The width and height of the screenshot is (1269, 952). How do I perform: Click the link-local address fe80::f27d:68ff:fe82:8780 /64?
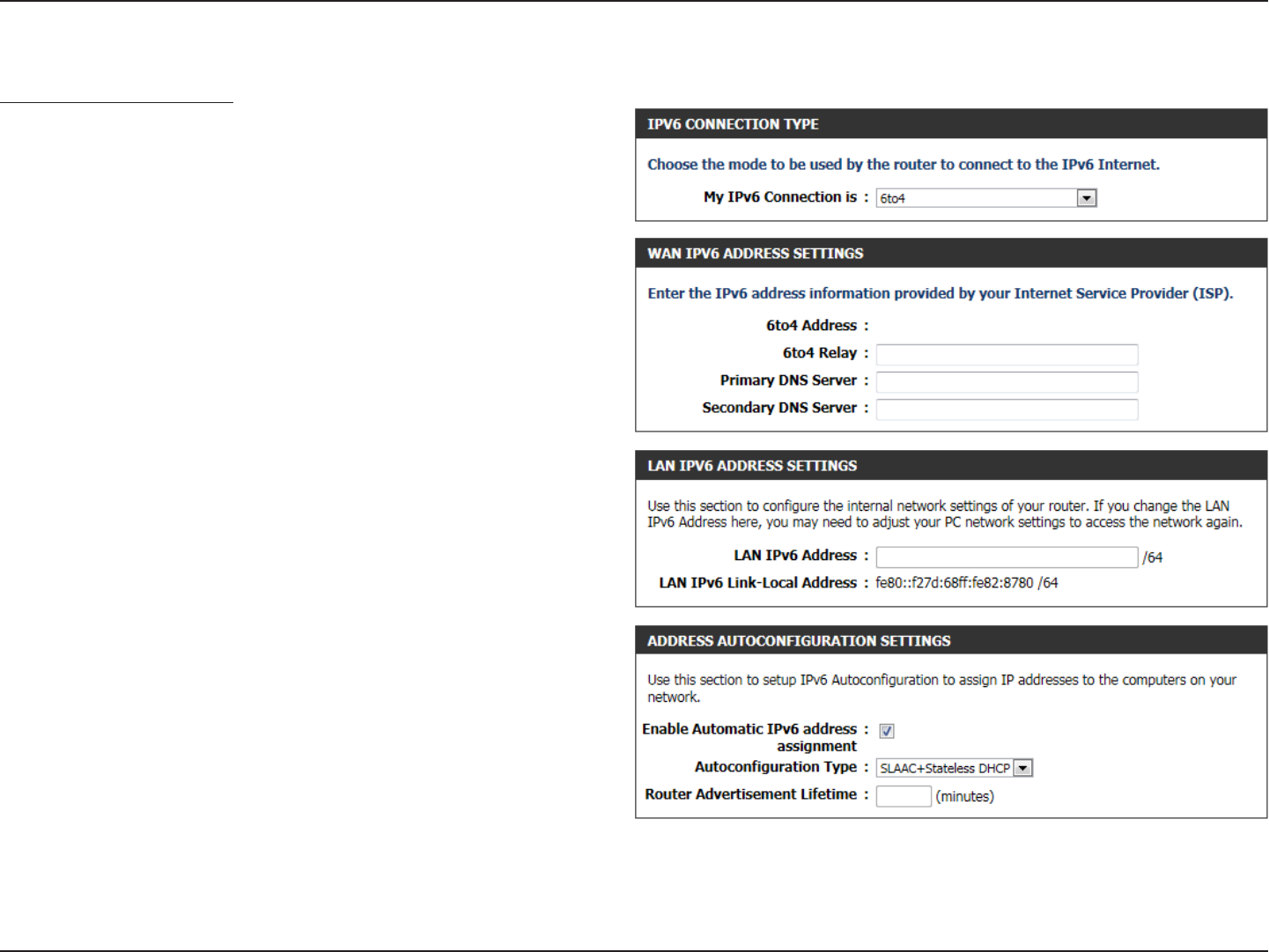[x=967, y=583]
